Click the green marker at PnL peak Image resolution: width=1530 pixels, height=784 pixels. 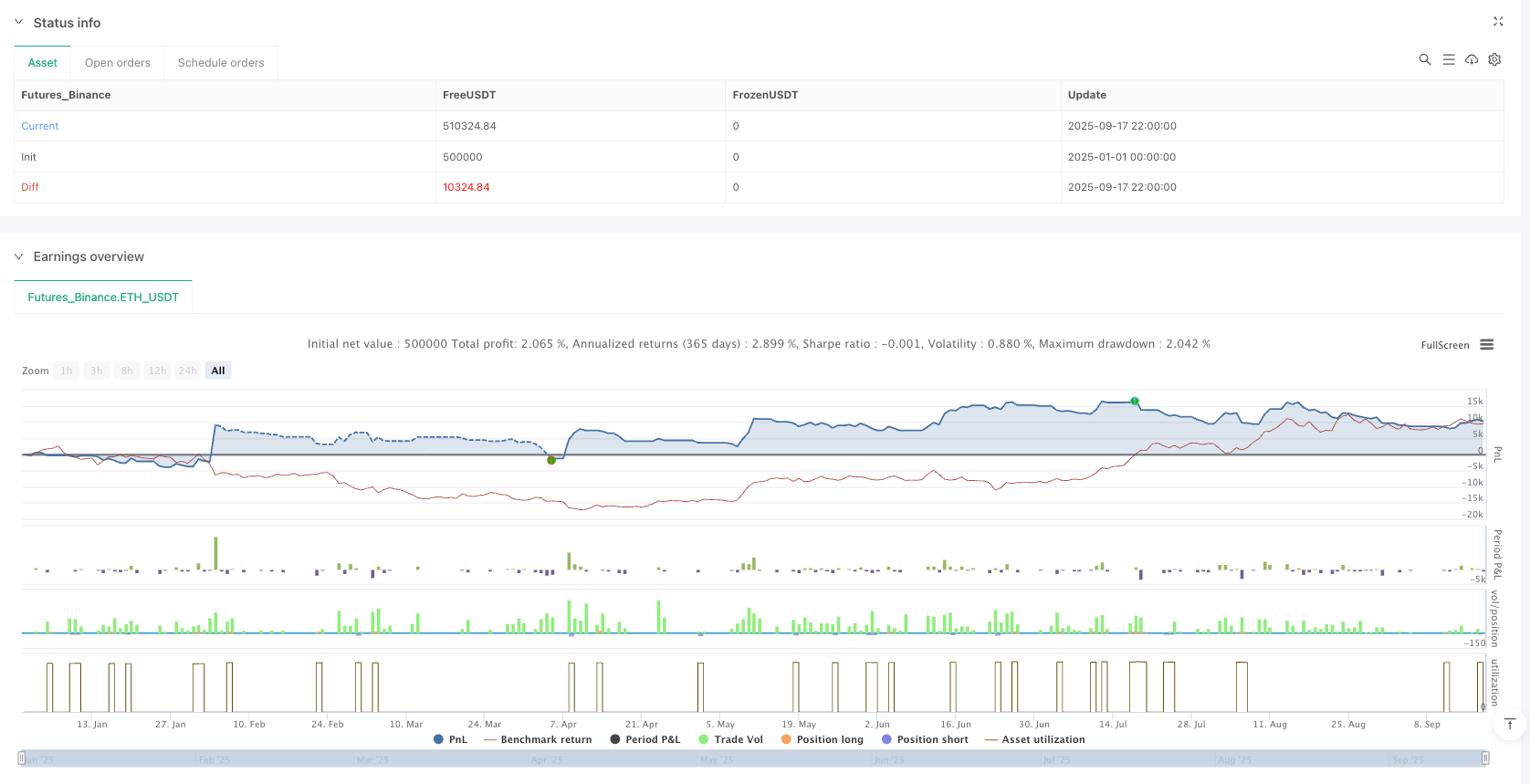click(1135, 401)
